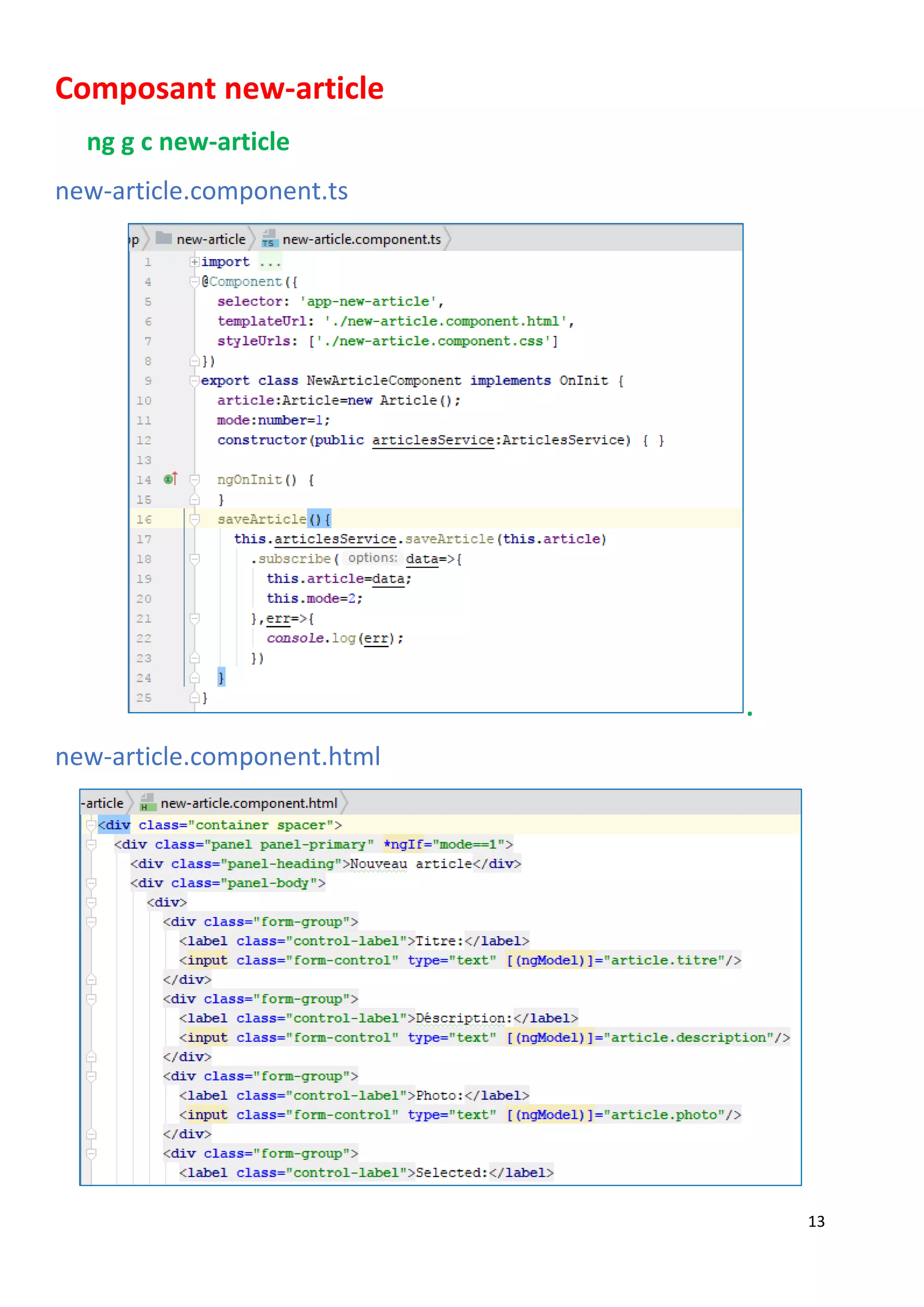The image size is (924, 1307).
Task: Click line number 12 in the gutter
Action: point(144,440)
